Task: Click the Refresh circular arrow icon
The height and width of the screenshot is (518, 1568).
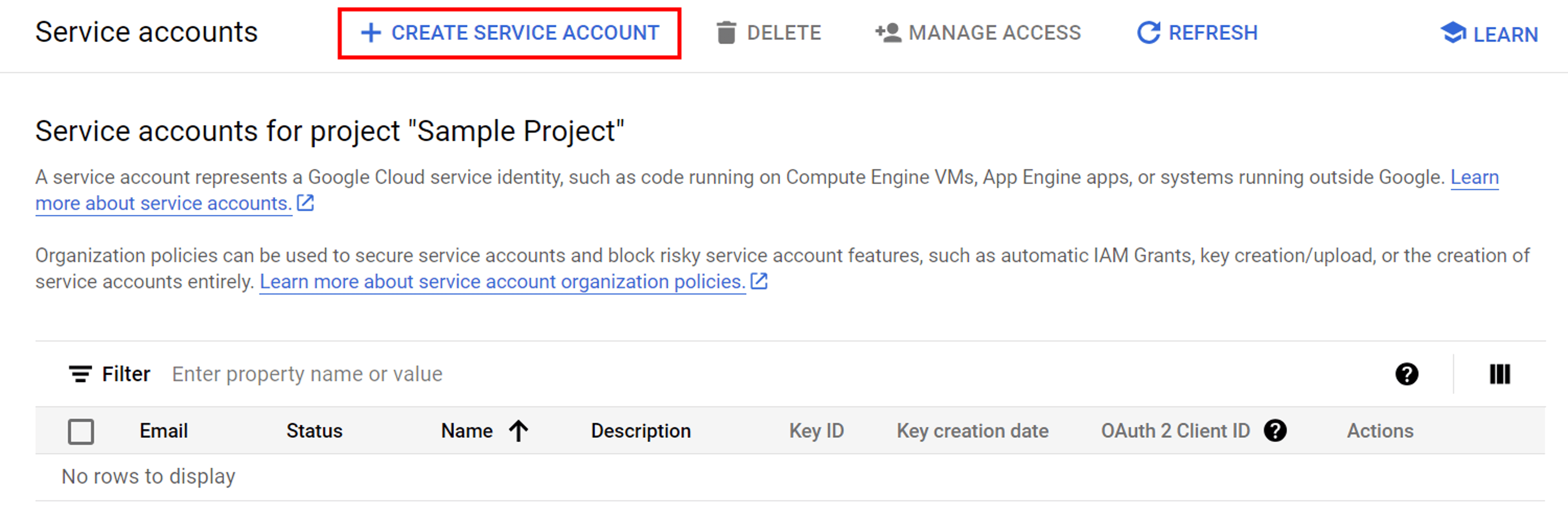Action: coord(1149,33)
